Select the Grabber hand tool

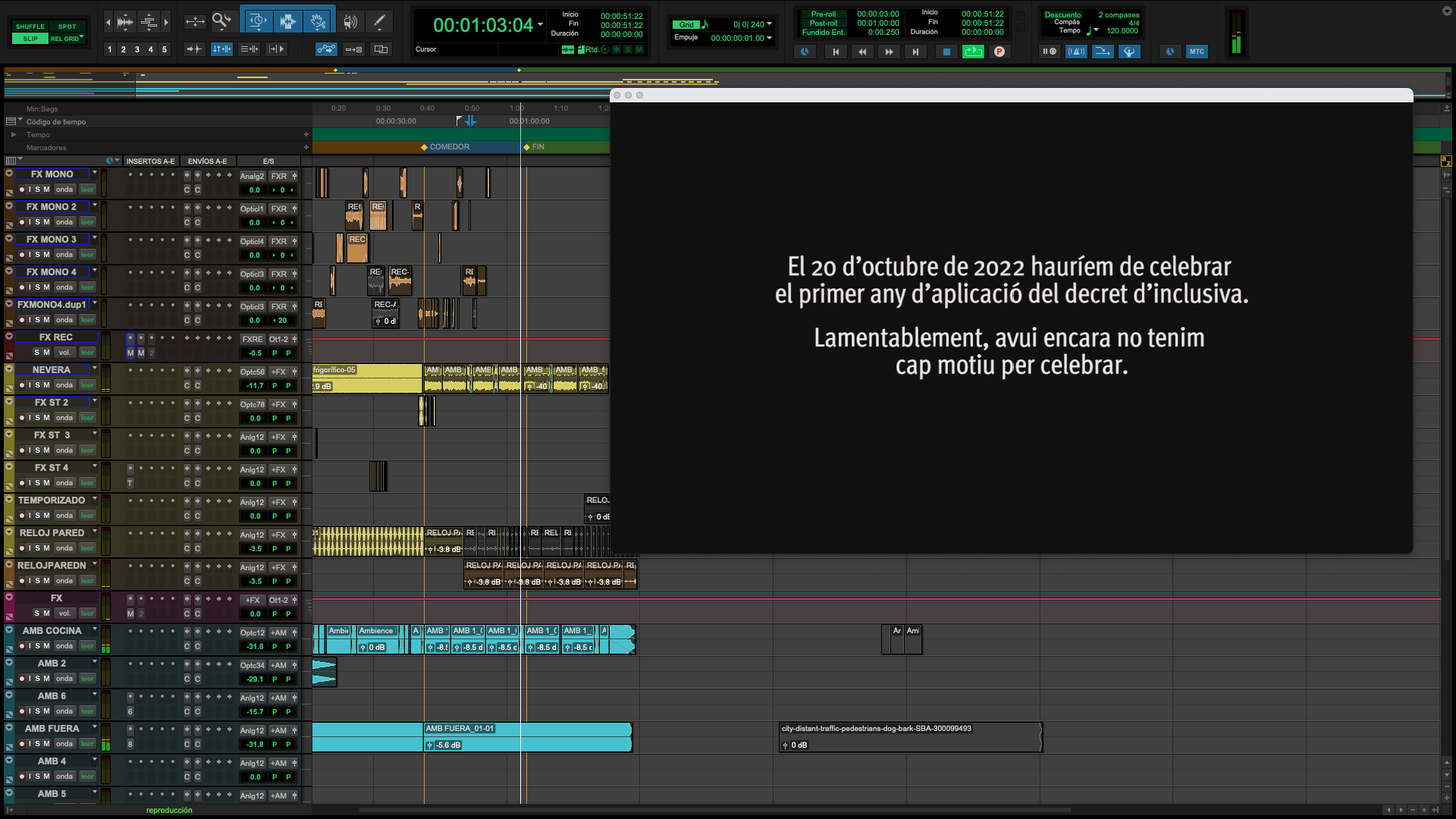point(318,22)
